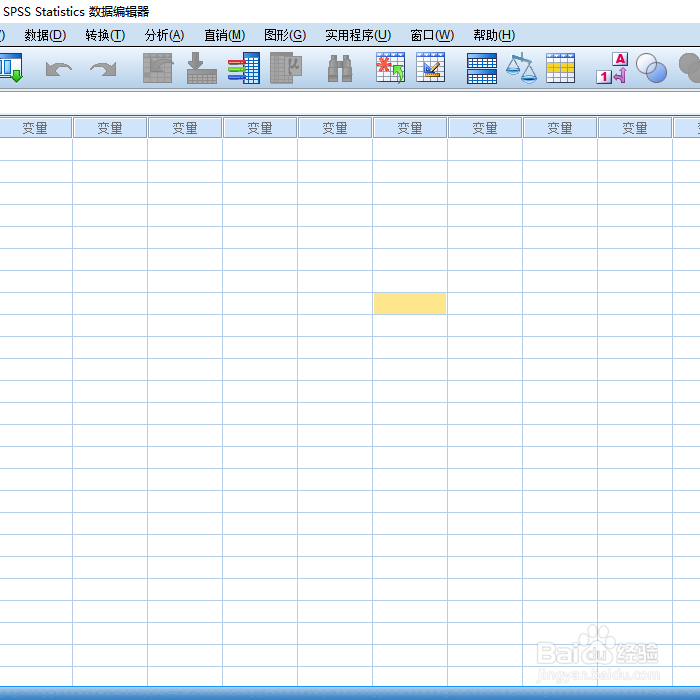The height and width of the screenshot is (700, 700).
Task: Click the Undo arrow icon
Action: (x=58, y=69)
